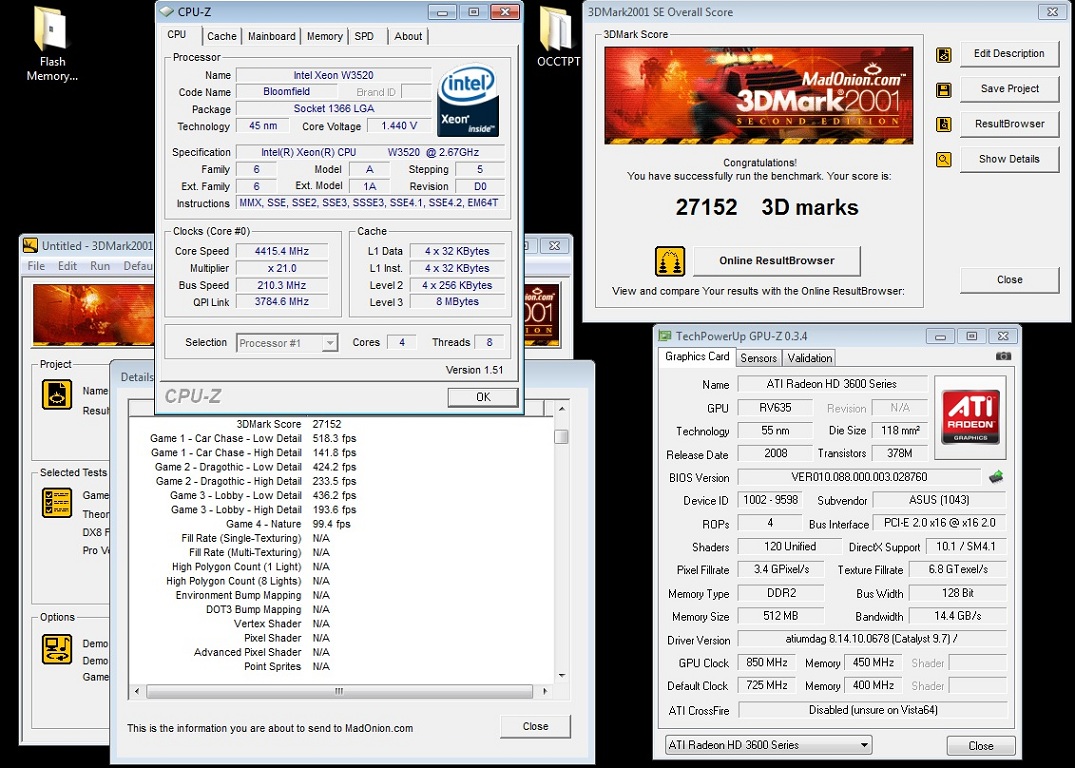Click the Show Details magnifier icon
Screen dimensions: 1075x768
click(x=943, y=160)
